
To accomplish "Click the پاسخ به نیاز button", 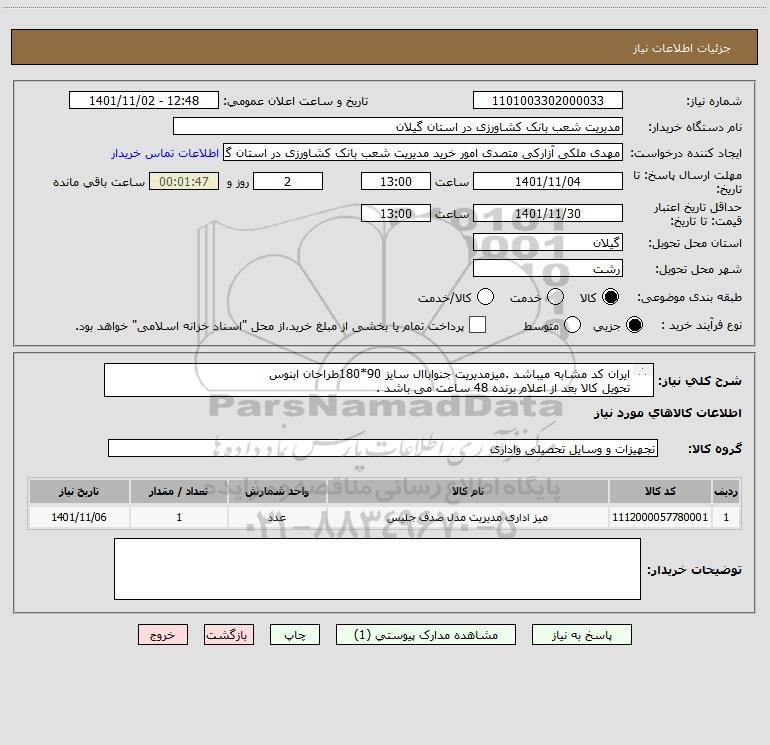I will [x=582, y=635].
